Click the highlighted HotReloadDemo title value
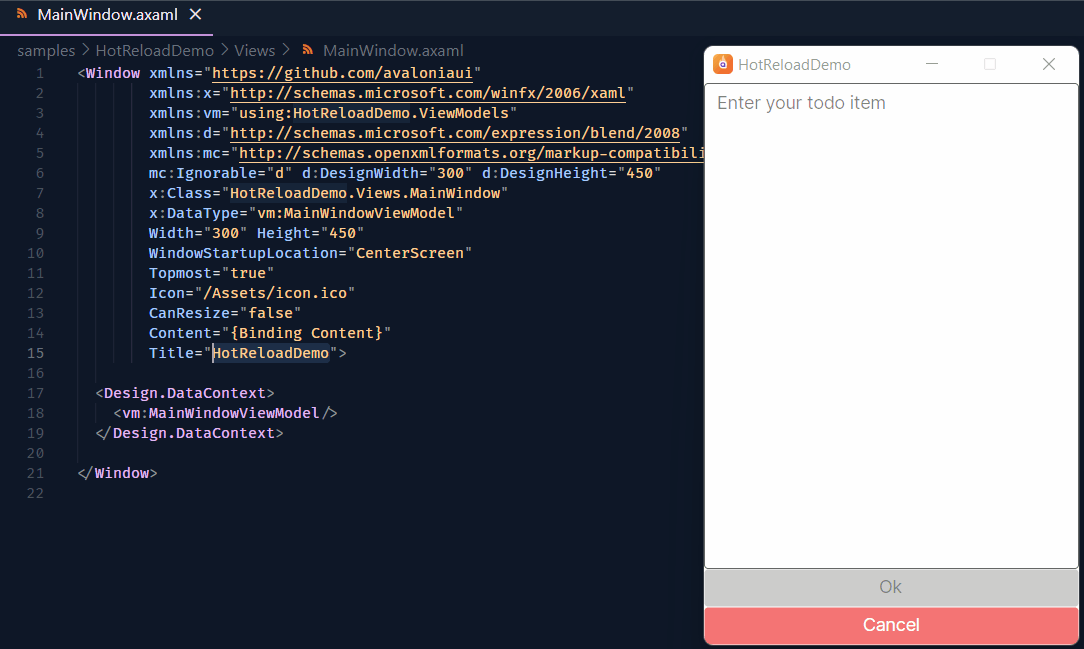This screenshot has height=649, width=1084. click(x=270, y=353)
